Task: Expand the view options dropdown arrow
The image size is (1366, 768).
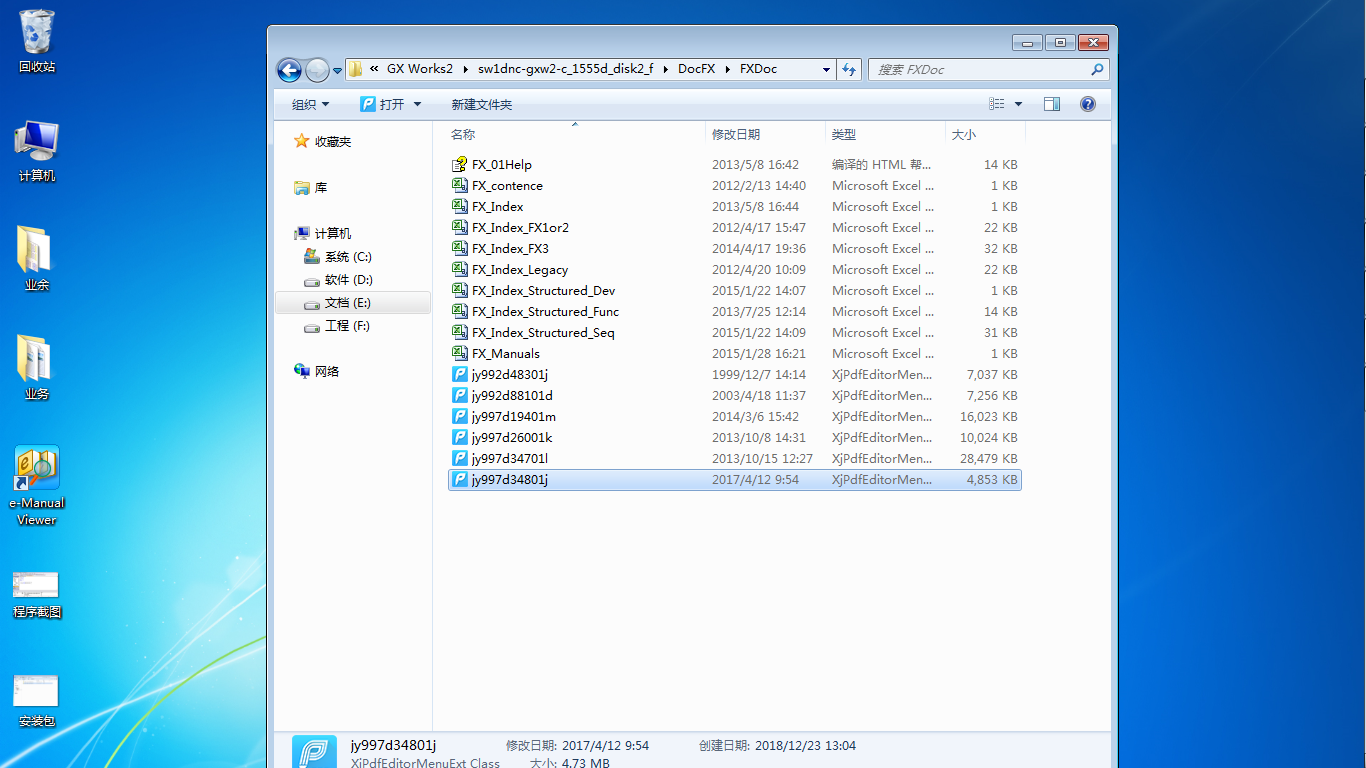Action: tap(1019, 104)
